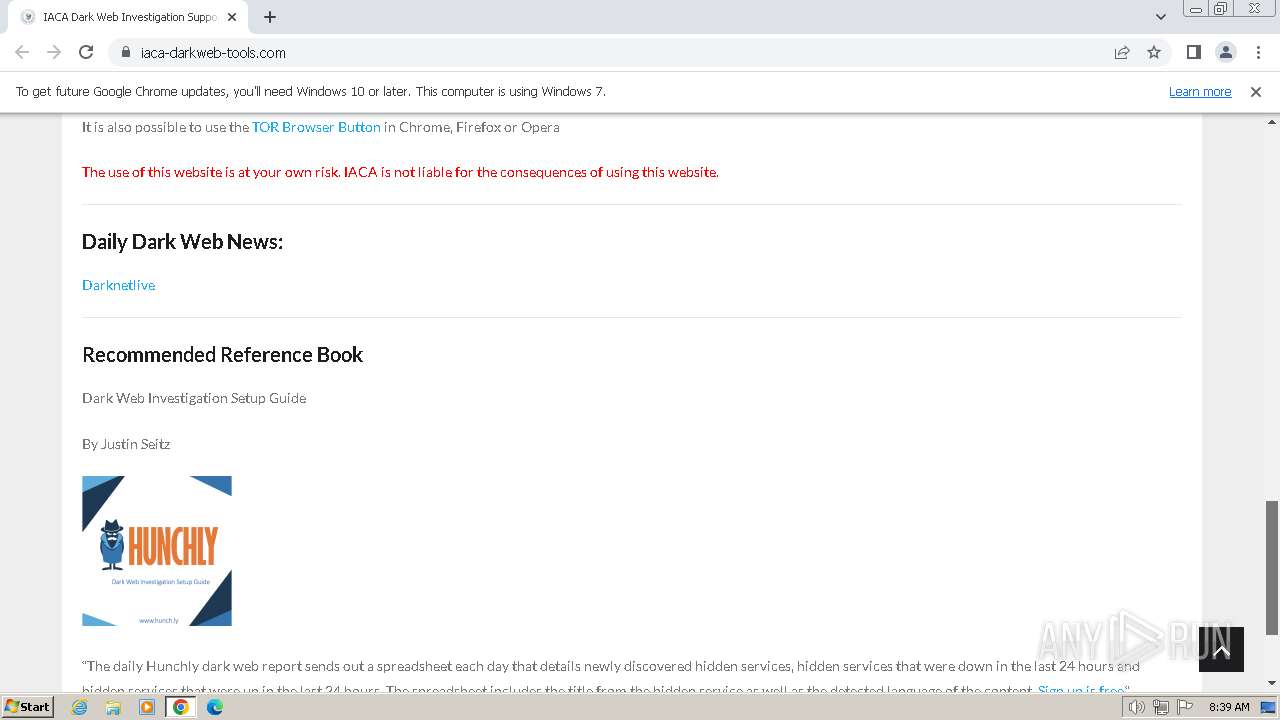
Task: Open the Sign up is free link
Action: click(x=1081, y=689)
